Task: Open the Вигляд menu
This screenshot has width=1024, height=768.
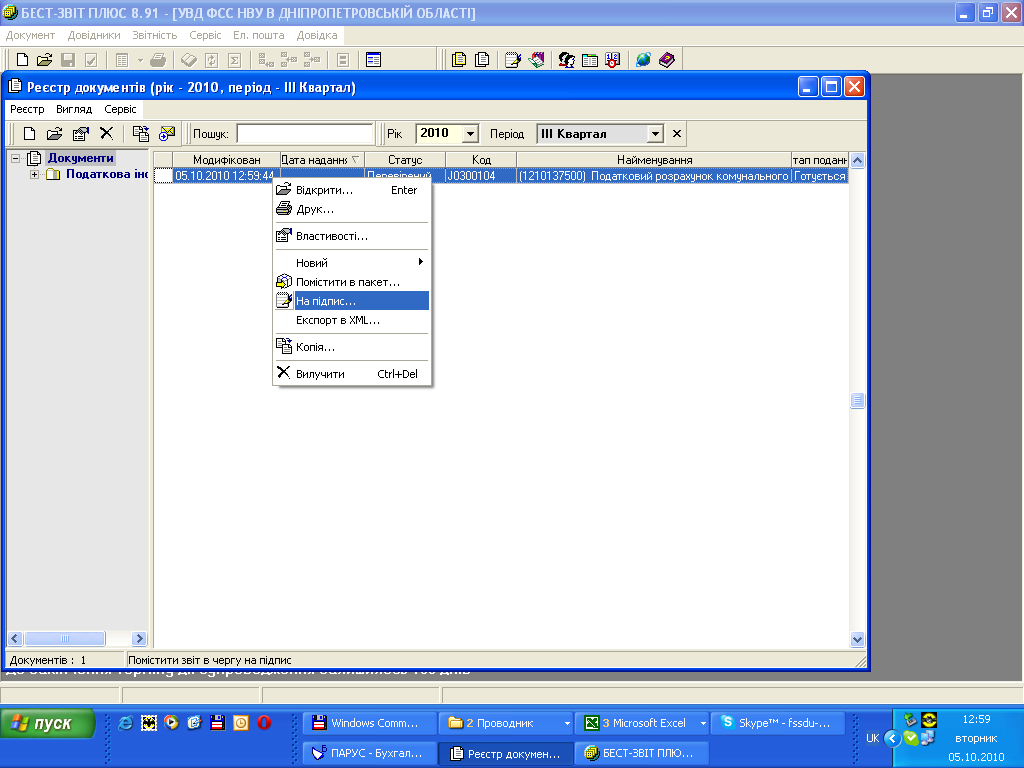Action: 74,109
